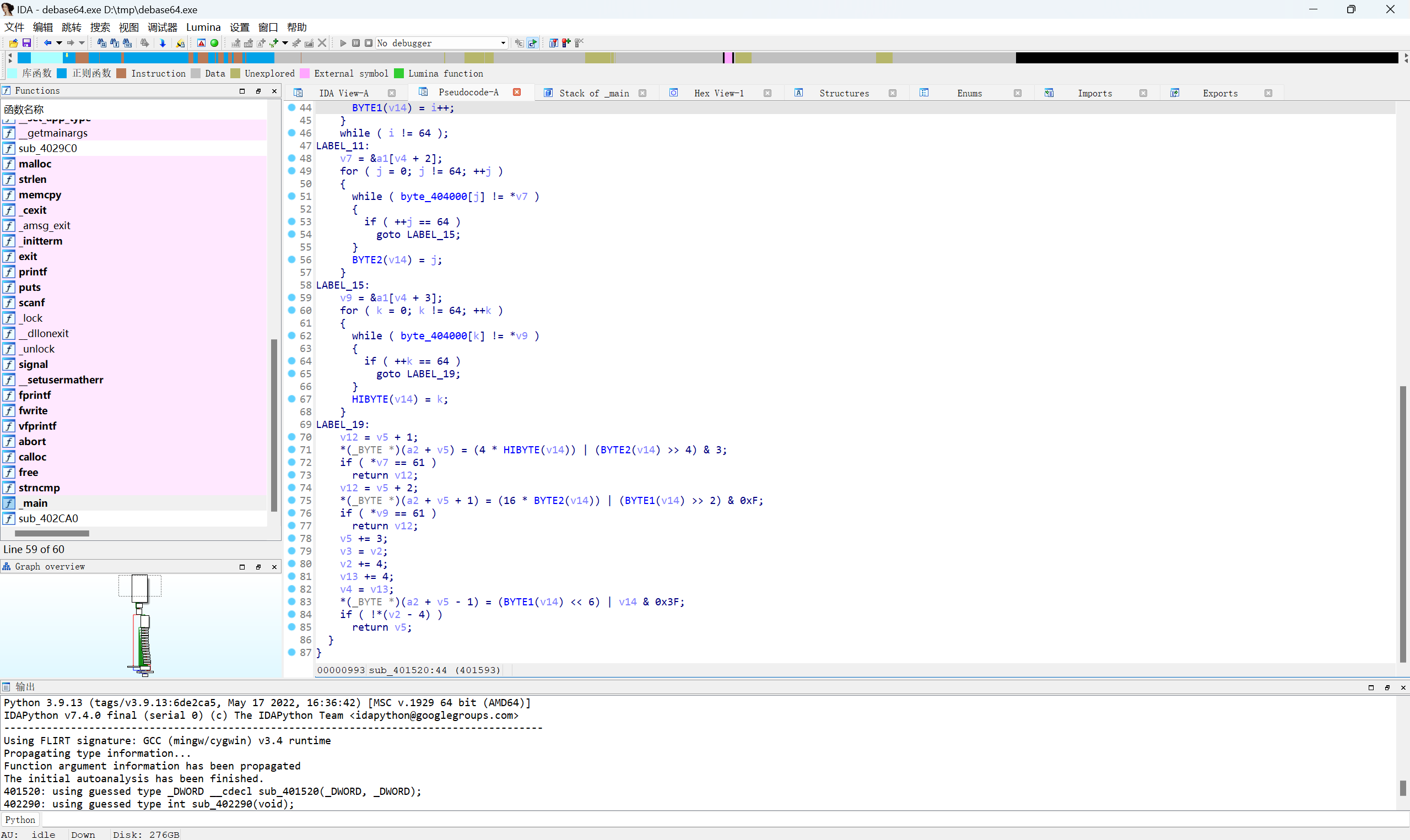This screenshot has width=1410, height=840.
Task: Click the green 's' plus toolbar icon
Action: pyautogui.click(x=274, y=43)
